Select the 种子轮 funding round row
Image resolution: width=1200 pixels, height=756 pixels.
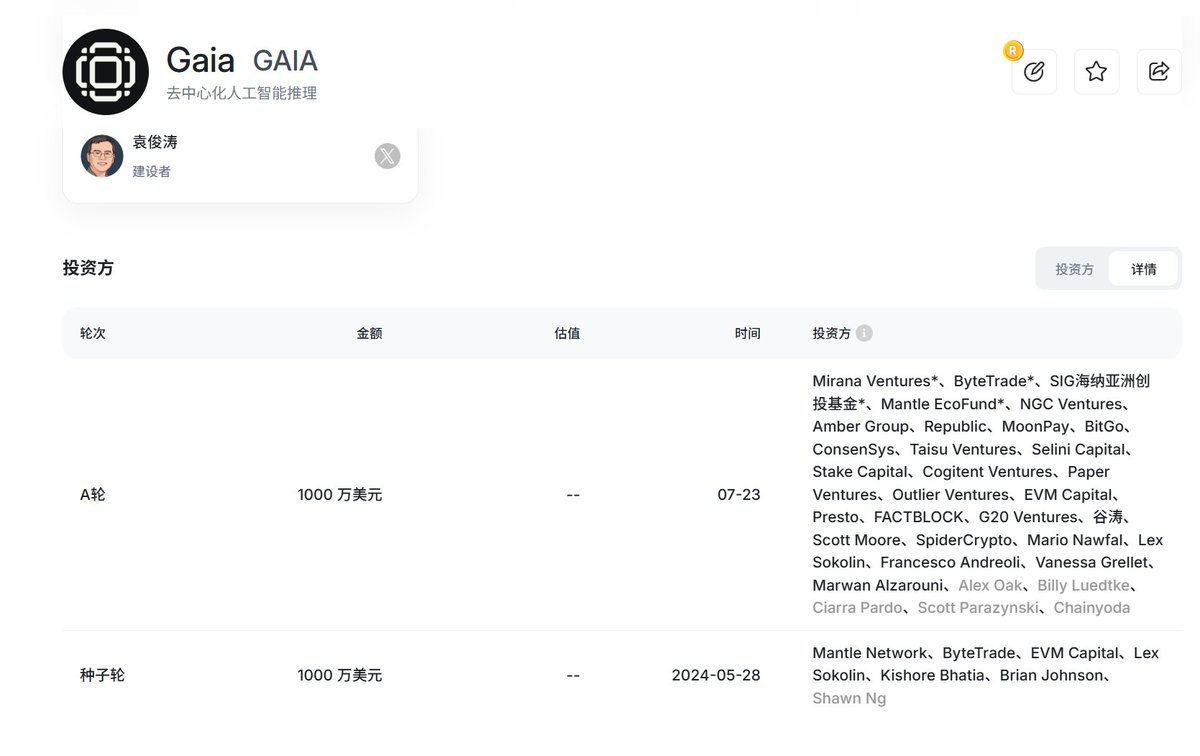[x=102, y=675]
